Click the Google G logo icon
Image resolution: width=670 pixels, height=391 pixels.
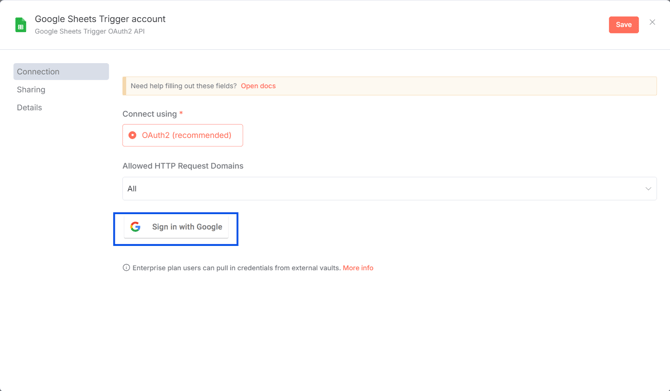[135, 227]
